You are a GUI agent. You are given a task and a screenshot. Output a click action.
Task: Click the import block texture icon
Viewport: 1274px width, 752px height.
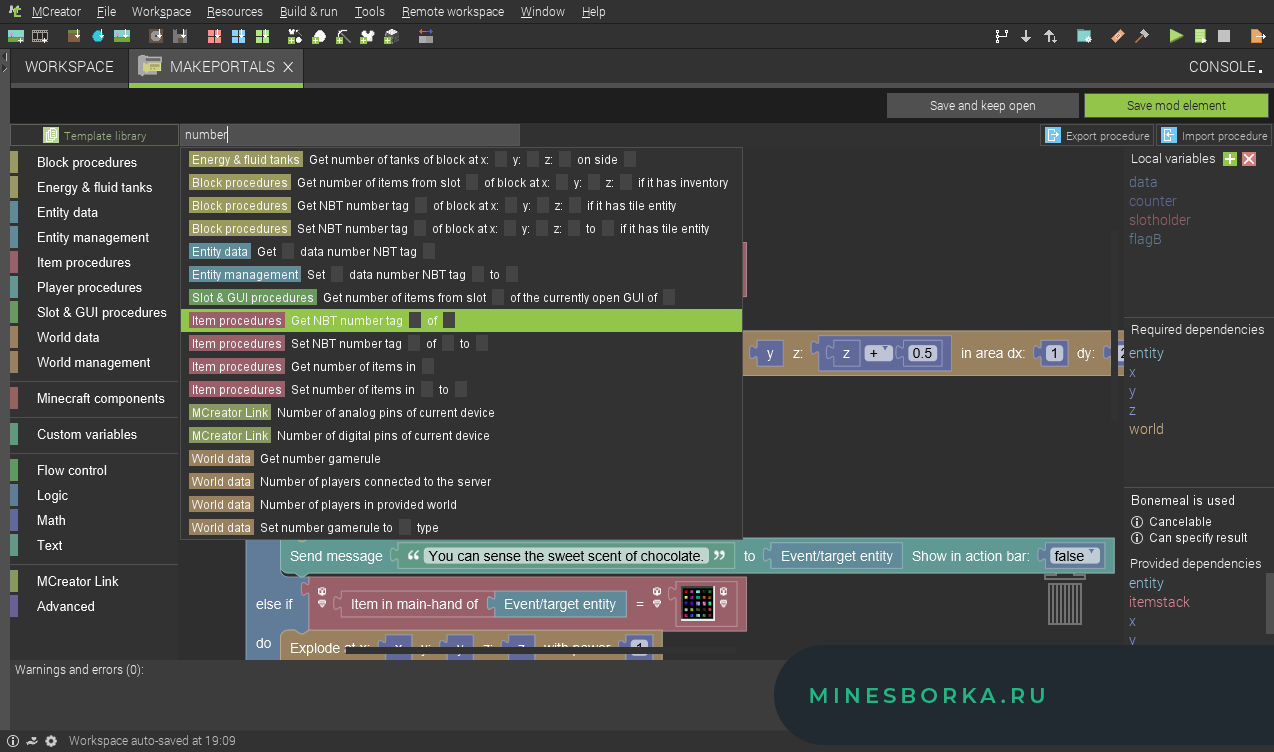click(74, 36)
